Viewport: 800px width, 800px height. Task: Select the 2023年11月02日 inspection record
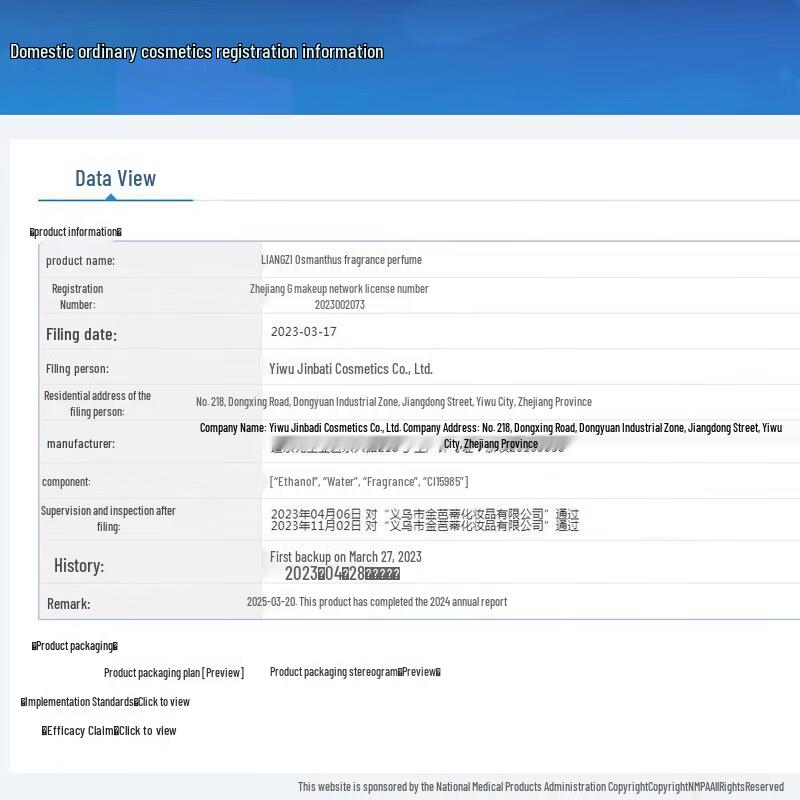click(x=424, y=526)
